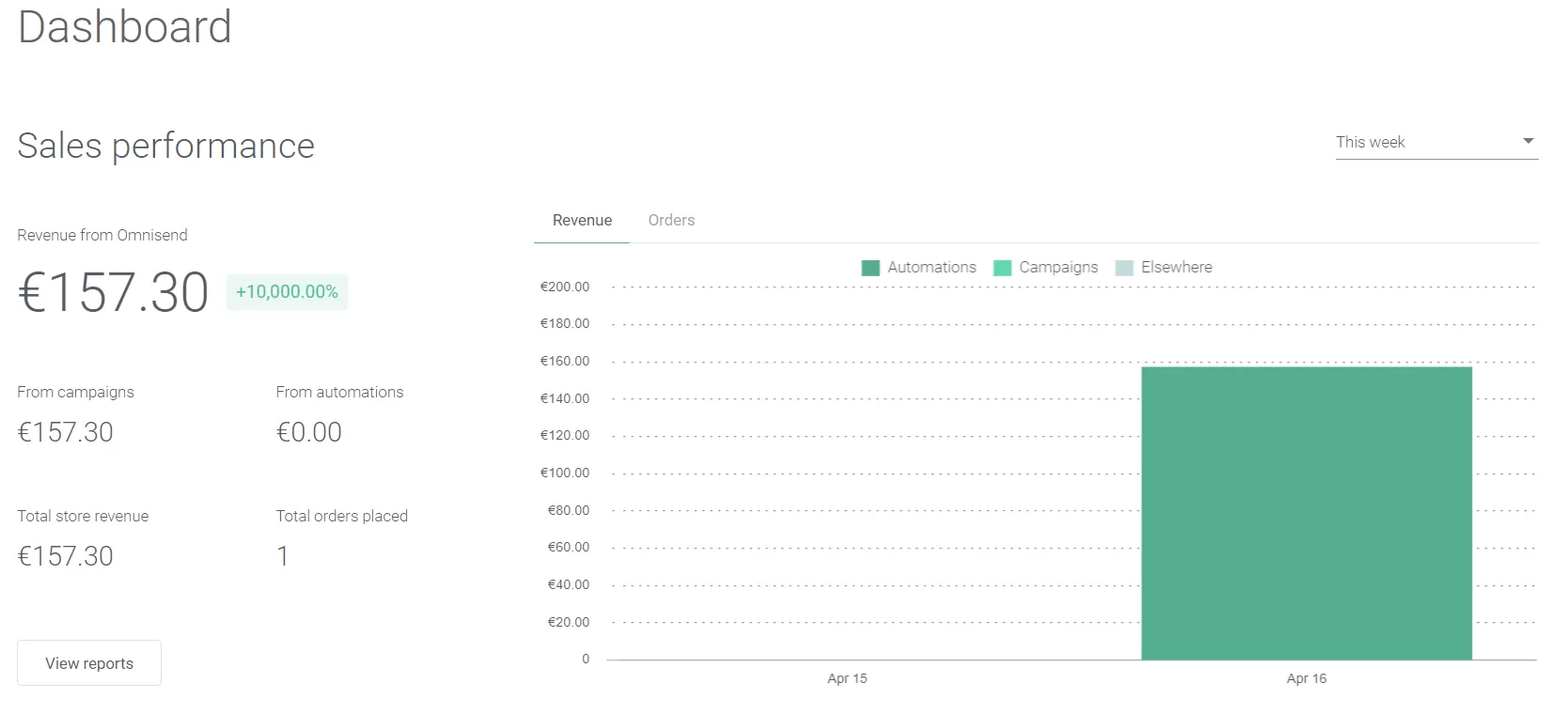Image resolution: width=1568 pixels, height=714 pixels.
Task: Toggle the Elsewhere legend color swatch
Action: point(1123,268)
